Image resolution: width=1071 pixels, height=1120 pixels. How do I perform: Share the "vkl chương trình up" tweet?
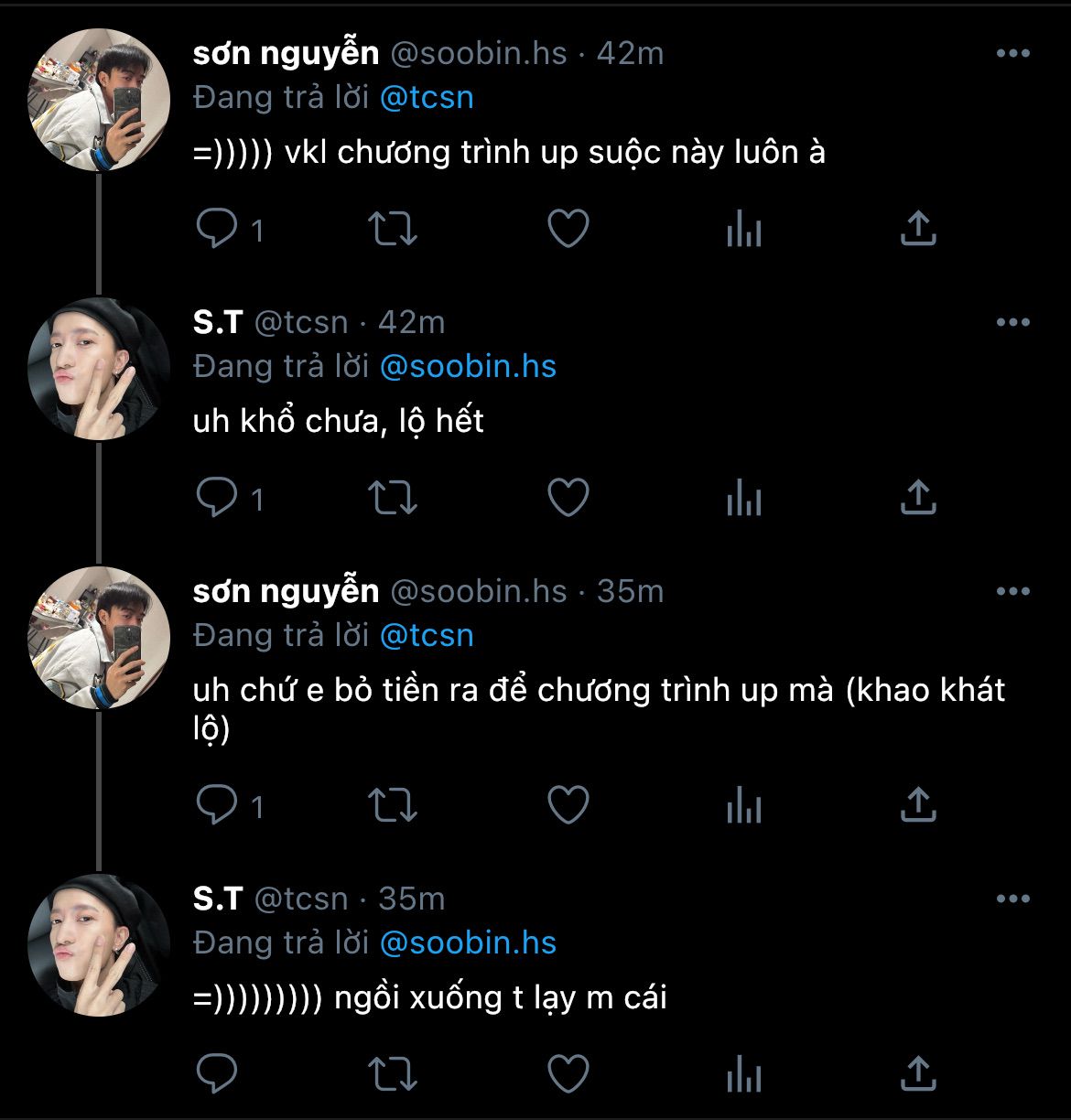click(x=918, y=229)
